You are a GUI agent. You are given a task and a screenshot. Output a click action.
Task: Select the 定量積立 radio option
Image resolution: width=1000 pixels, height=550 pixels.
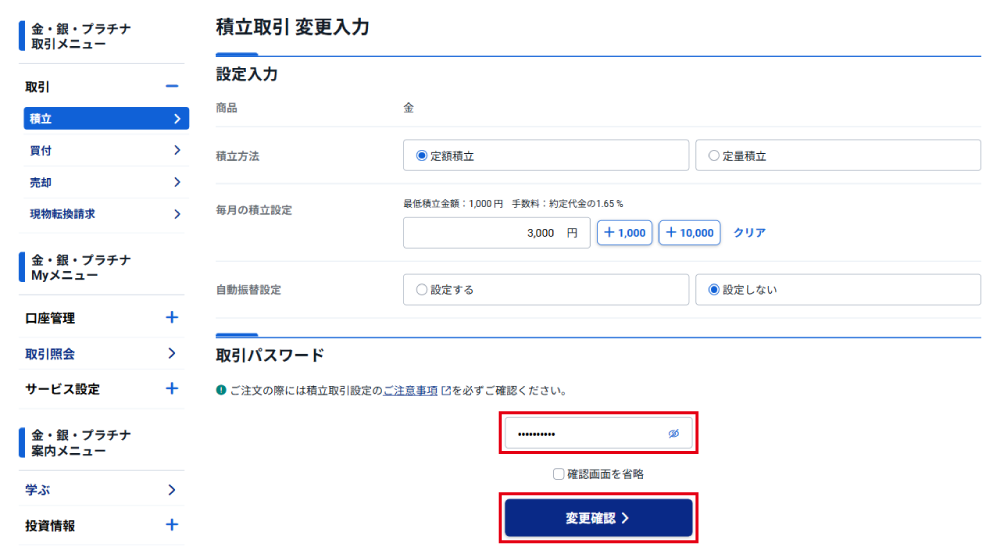click(x=713, y=156)
